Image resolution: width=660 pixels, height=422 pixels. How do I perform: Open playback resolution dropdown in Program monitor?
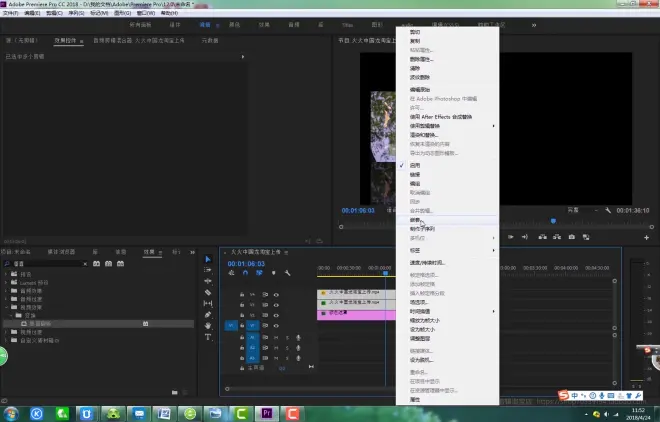[583, 210]
